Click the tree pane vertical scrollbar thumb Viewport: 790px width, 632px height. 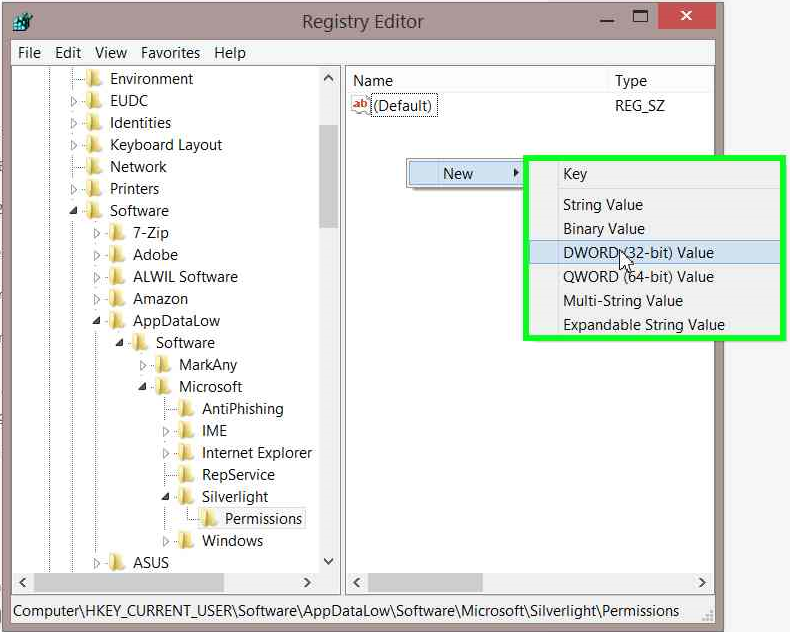click(x=328, y=176)
